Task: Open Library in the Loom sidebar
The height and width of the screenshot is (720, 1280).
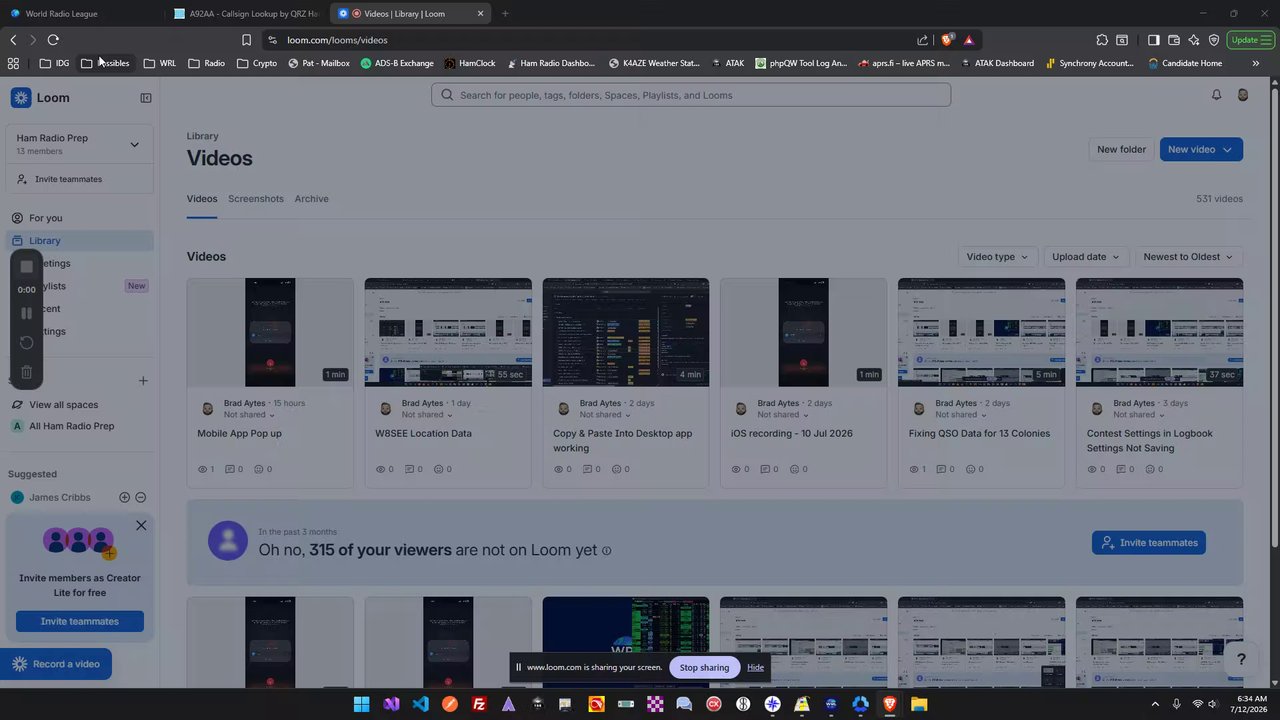Action: click(x=80, y=241)
